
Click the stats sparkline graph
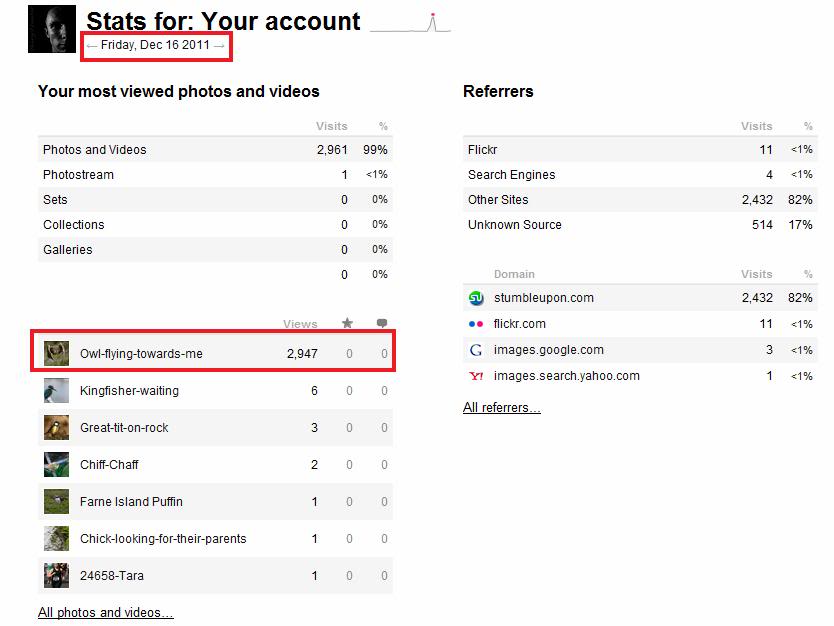(x=410, y=24)
